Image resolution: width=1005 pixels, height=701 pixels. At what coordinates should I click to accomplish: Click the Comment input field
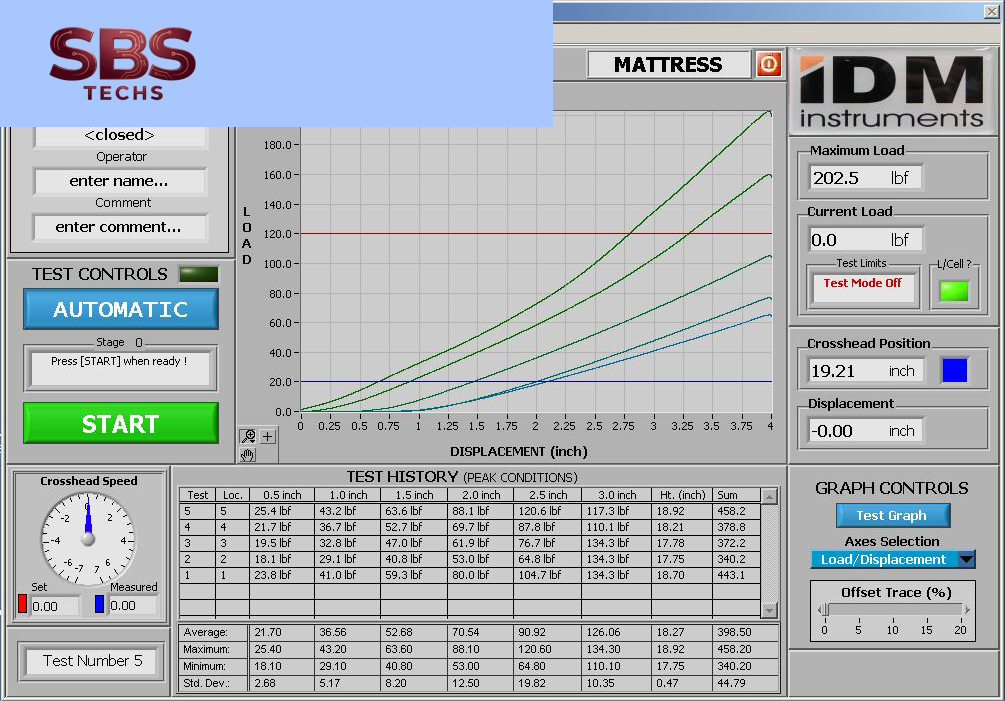(x=120, y=227)
